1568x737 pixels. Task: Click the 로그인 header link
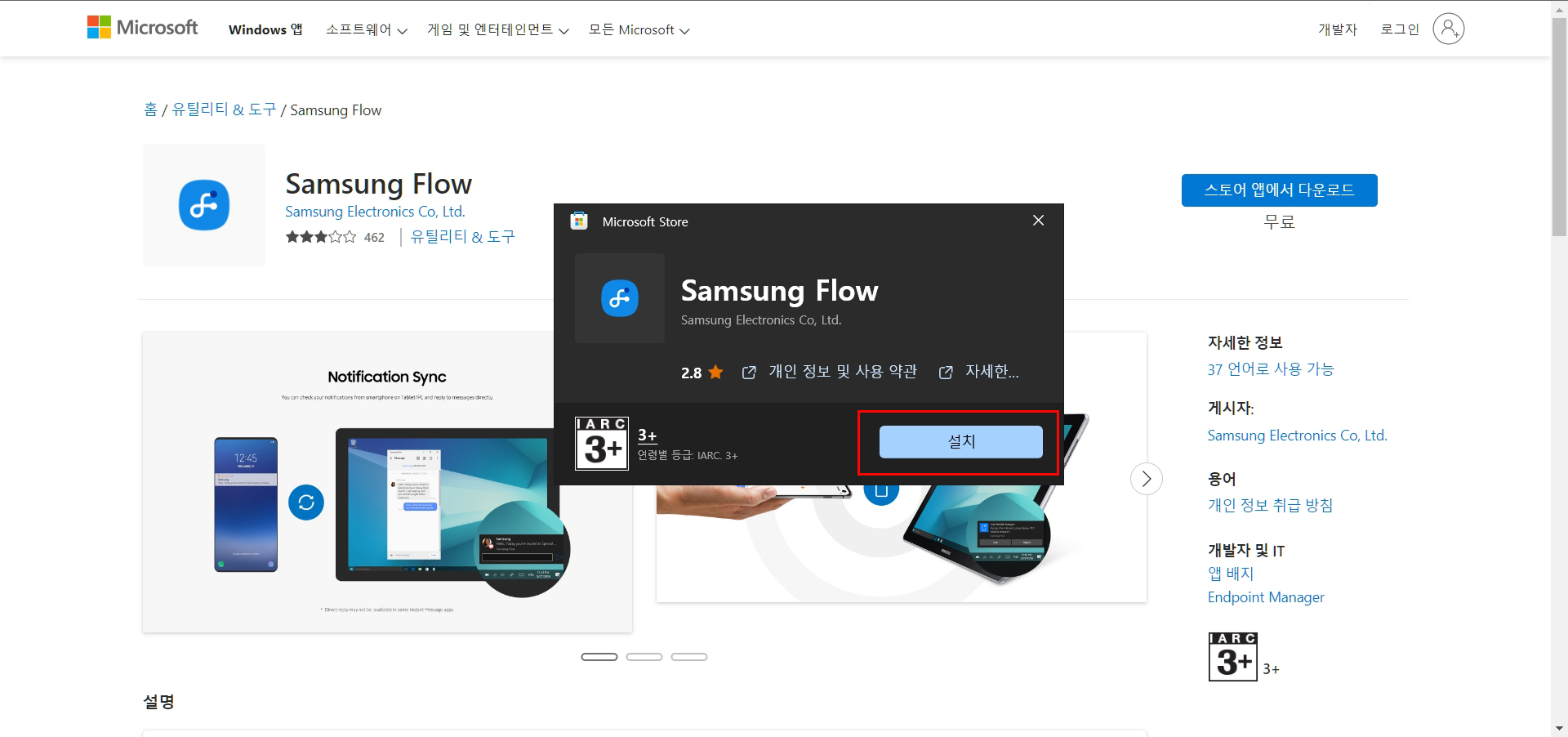pyautogui.click(x=1400, y=29)
